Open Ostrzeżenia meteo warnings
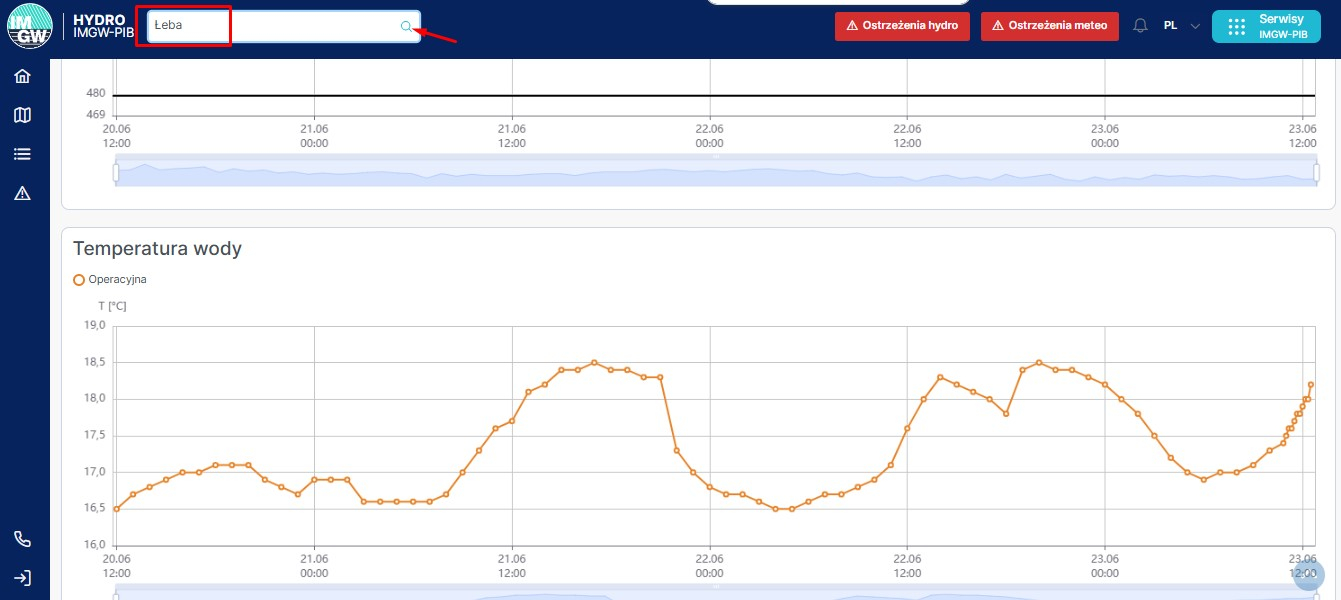 (x=1049, y=26)
